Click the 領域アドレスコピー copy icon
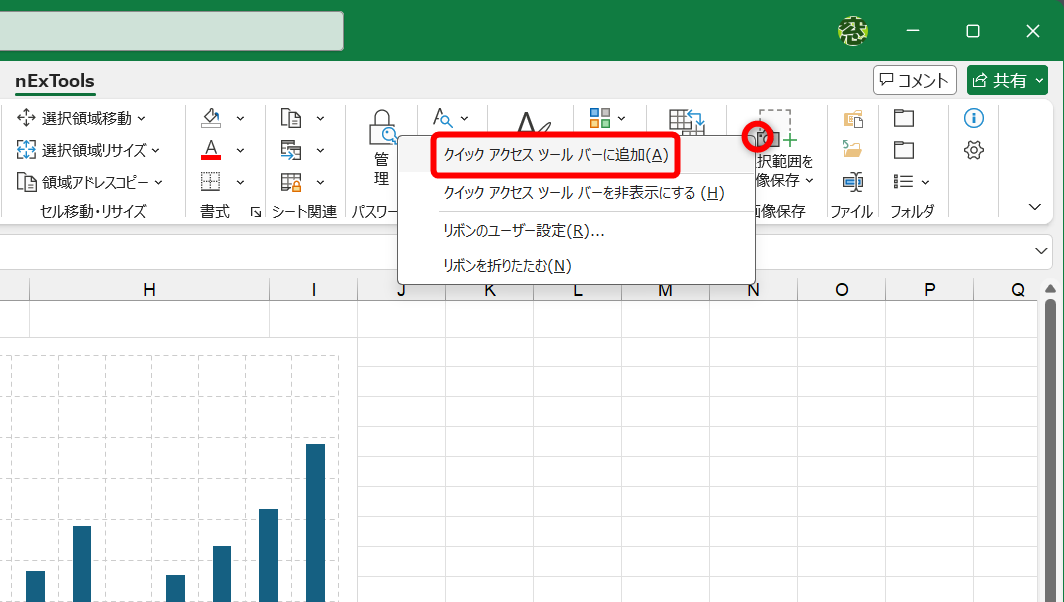The image size is (1064, 602). [x=26, y=182]
